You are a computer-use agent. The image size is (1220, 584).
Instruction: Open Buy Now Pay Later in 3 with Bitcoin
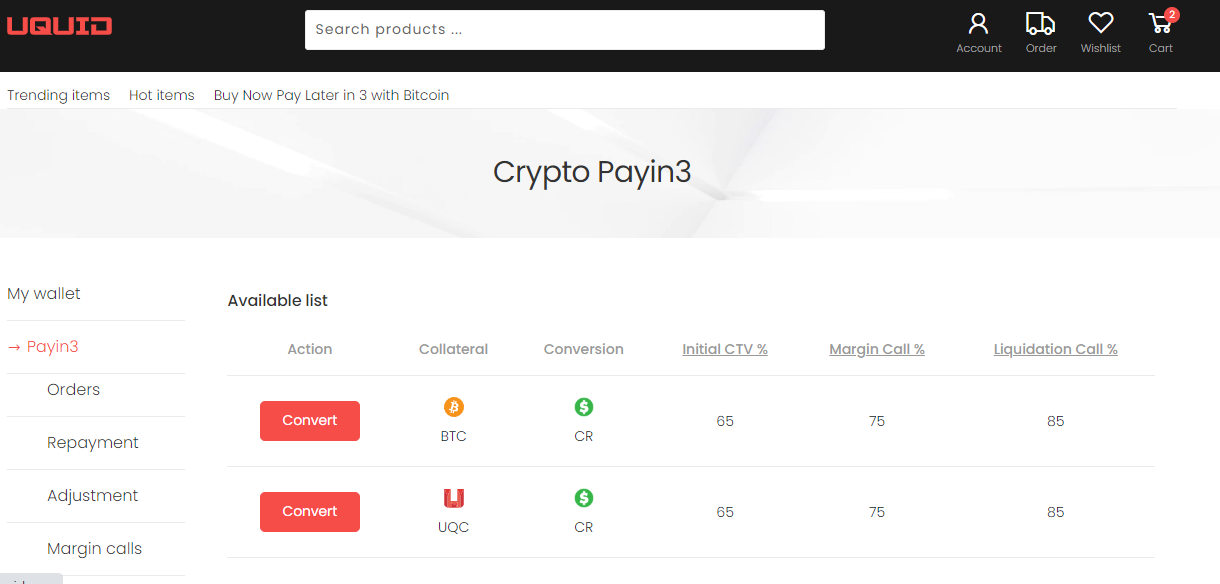pyautogui.click(x=331, y=95)
